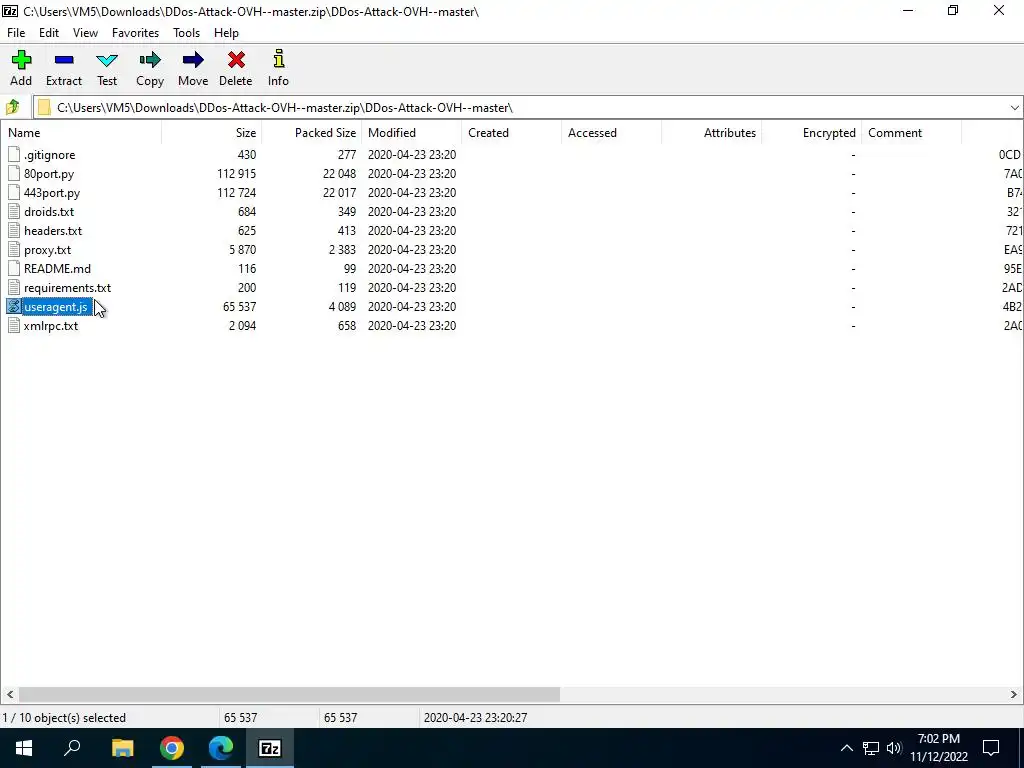This screenshot has height=768, width=1024.
Task: Sort by the Comment column header
Action: pos(911,133)
